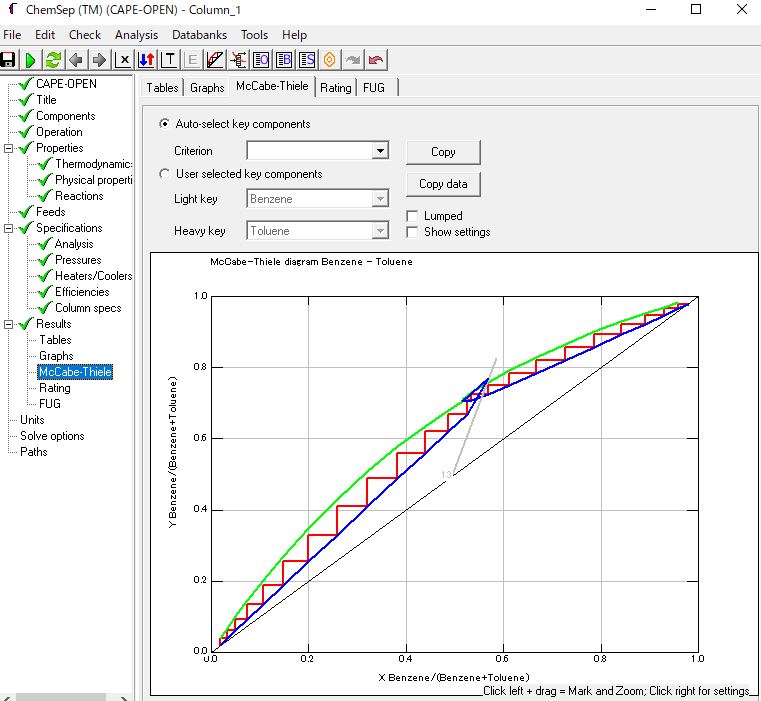This screenshot has width=761, height=701.
Task: Click the Copy button
Action: click(x=443, y=152)
